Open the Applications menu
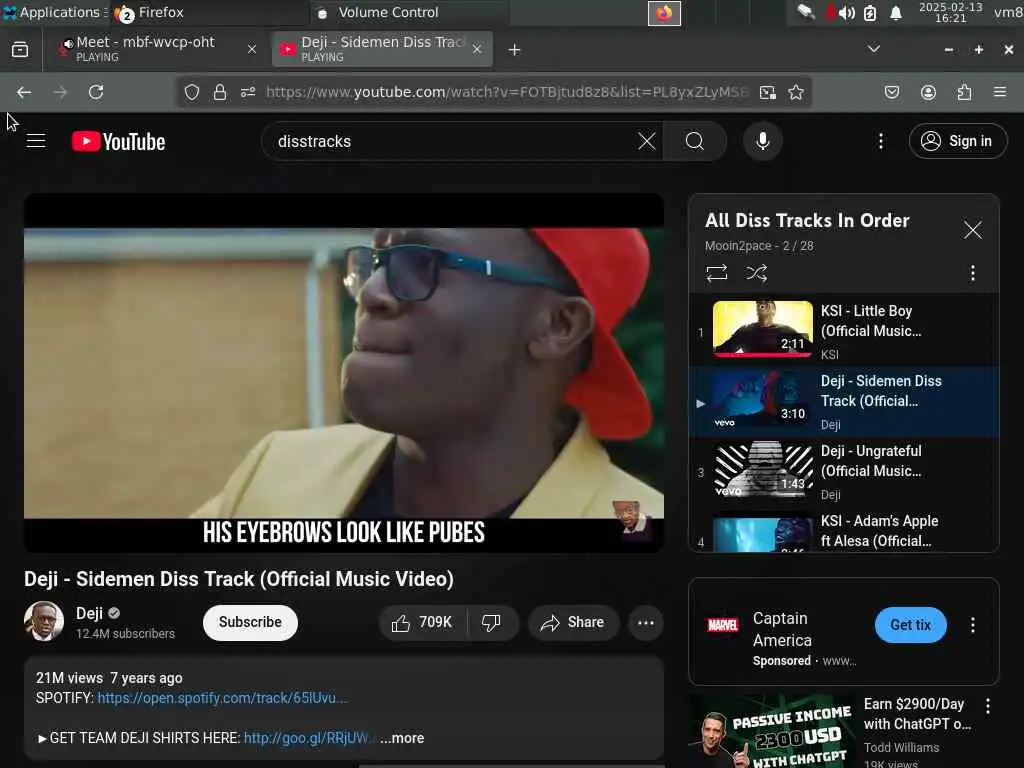The width and height of the screenshot is (1024, 768). click(x=54, y=12)
